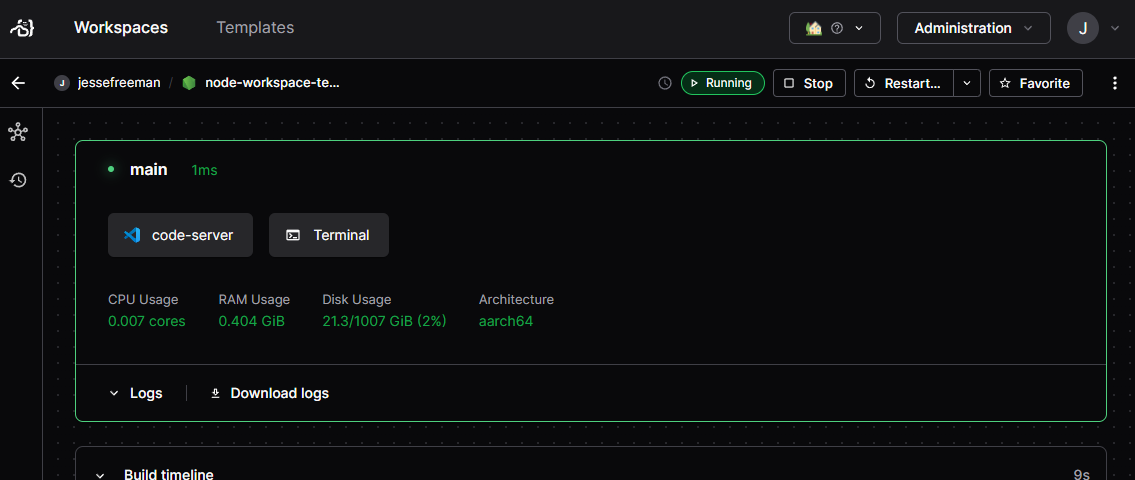Click the node-workspace-te... workspace name
The image size is (1135, 480).
tap(273, 83)
